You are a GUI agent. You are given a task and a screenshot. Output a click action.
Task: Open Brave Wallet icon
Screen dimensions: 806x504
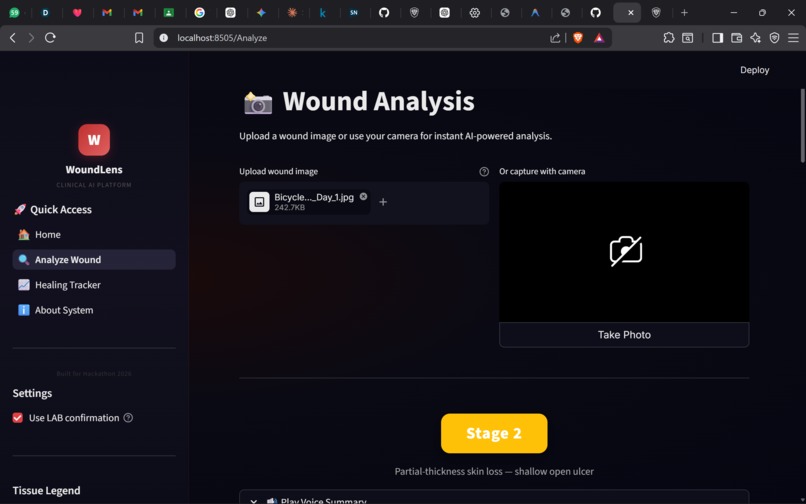pyautogui.click(x=737, y=38)
